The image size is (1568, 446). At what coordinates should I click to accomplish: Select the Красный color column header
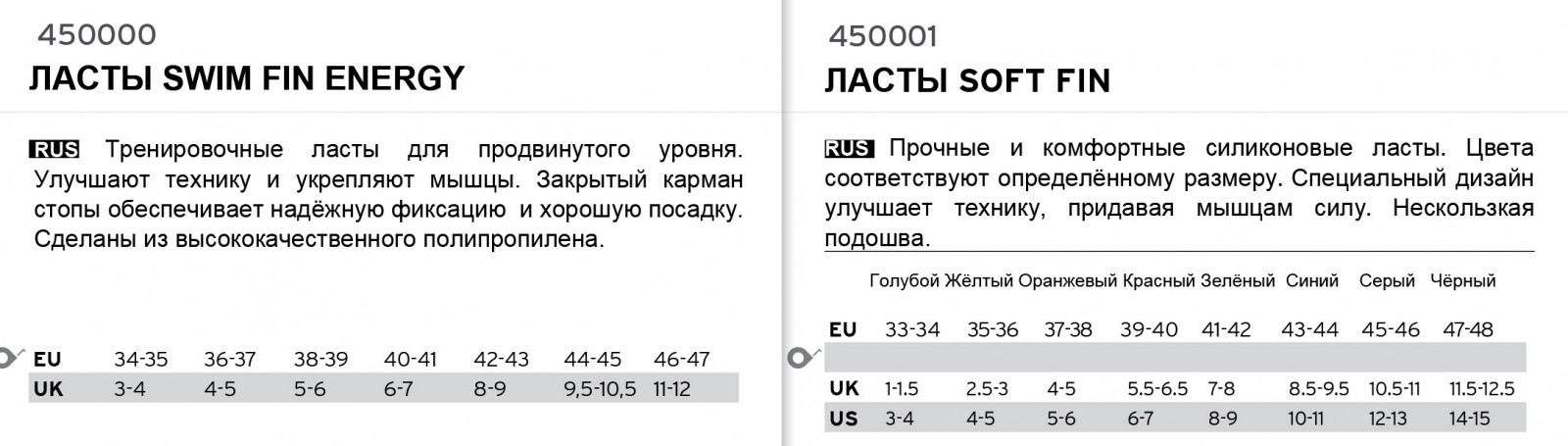coord(1159,281)
